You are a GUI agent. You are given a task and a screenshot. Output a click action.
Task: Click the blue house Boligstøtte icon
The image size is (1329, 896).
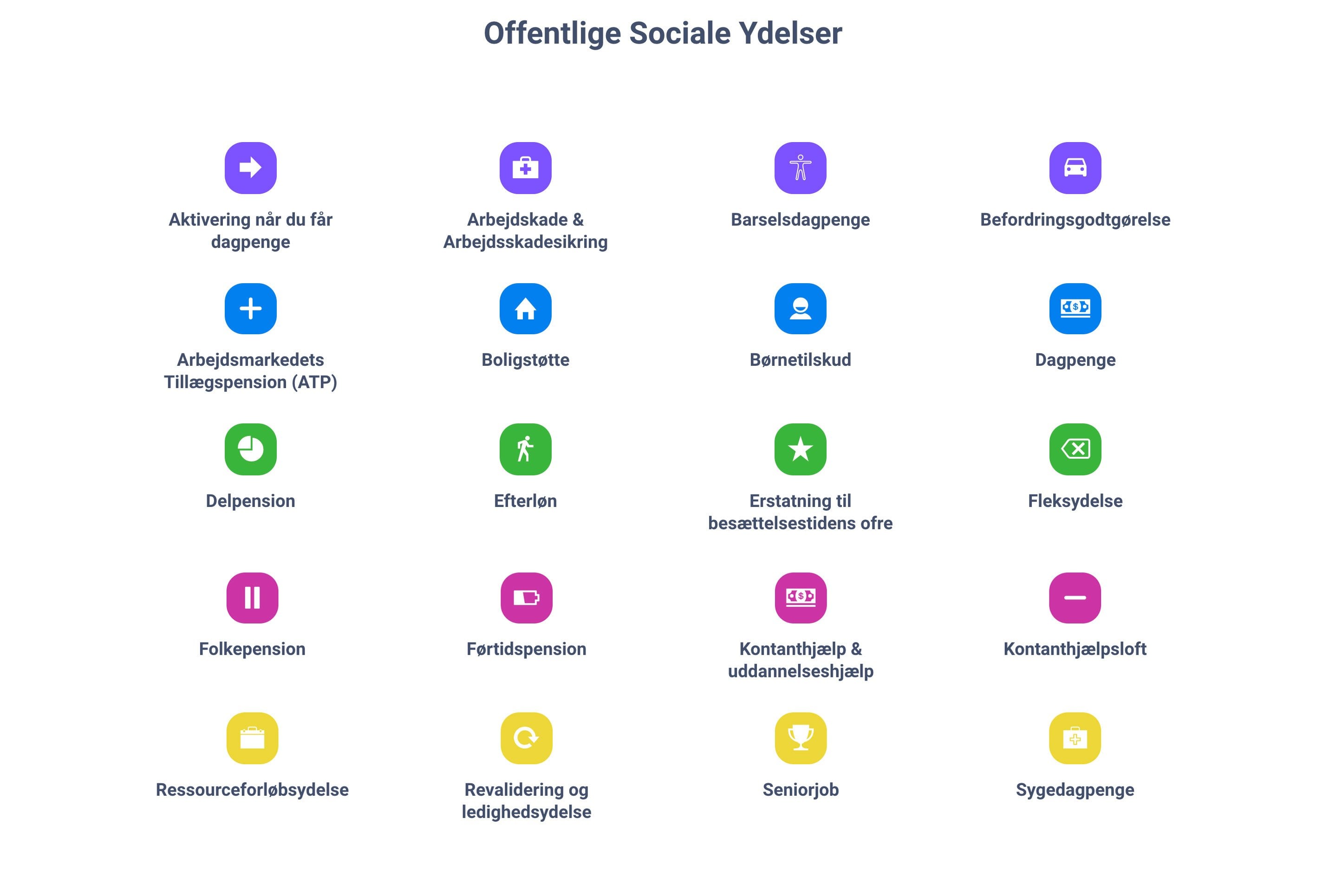pos(525,309)
